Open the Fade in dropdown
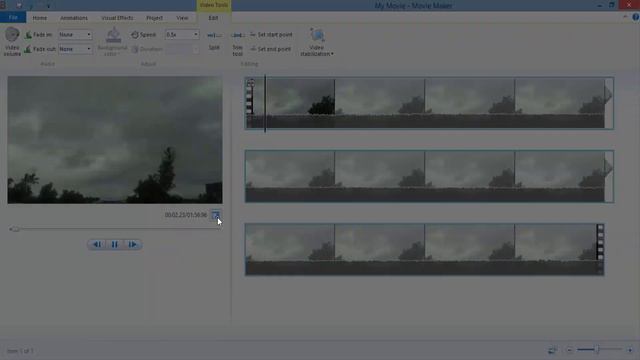640x360 pixels. coord(75,35)
